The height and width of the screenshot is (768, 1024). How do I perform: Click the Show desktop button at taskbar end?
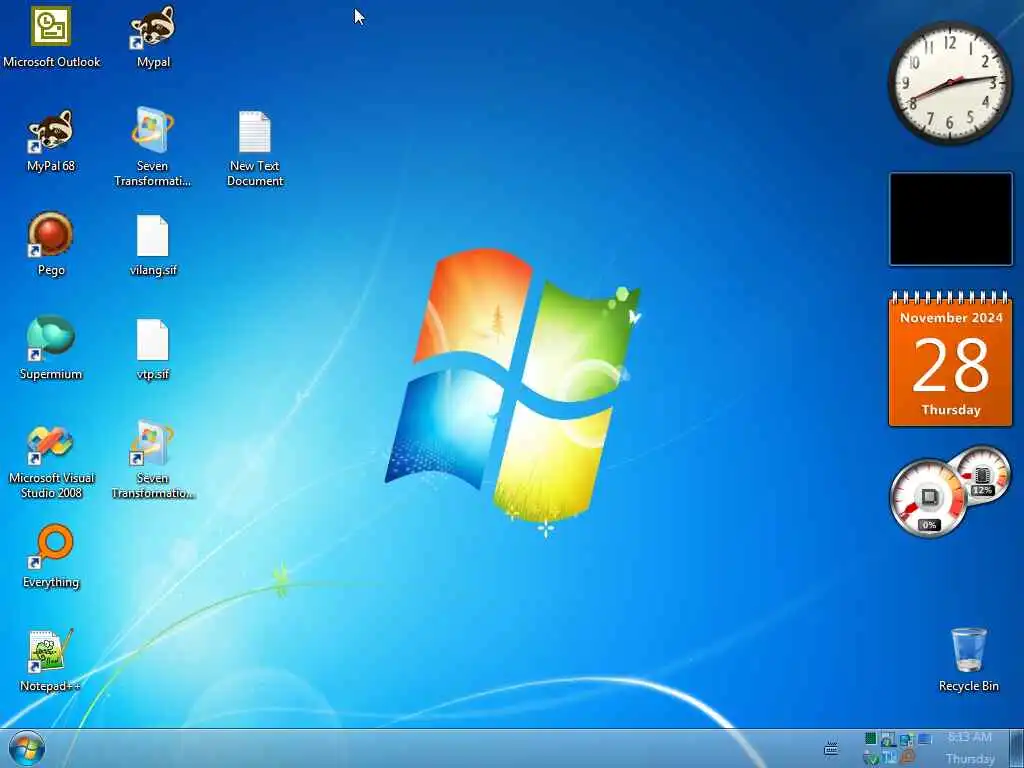pyautogui.click(x=1016, y=748)
